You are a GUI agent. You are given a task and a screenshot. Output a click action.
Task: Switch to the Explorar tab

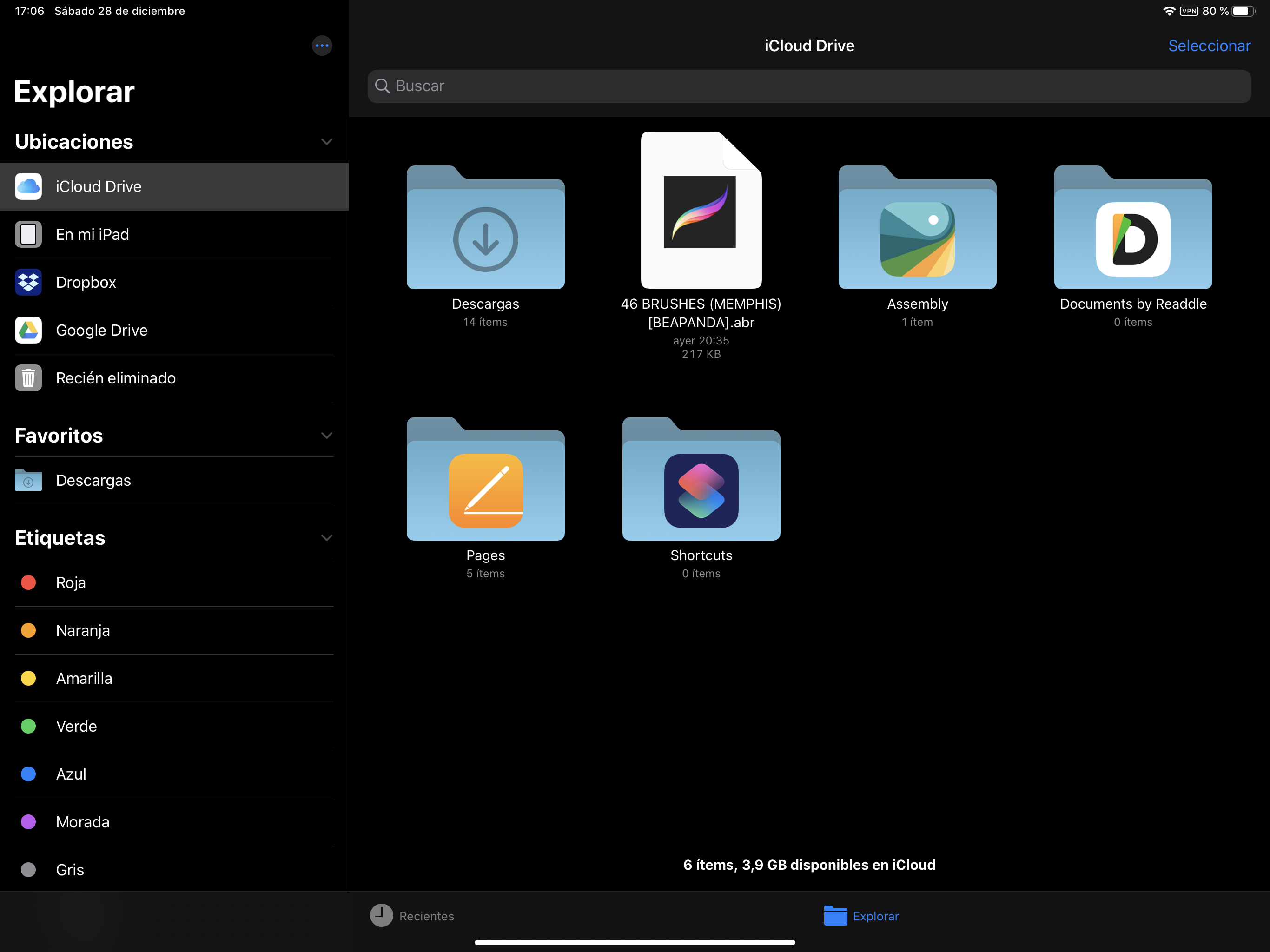coord(861,915)
